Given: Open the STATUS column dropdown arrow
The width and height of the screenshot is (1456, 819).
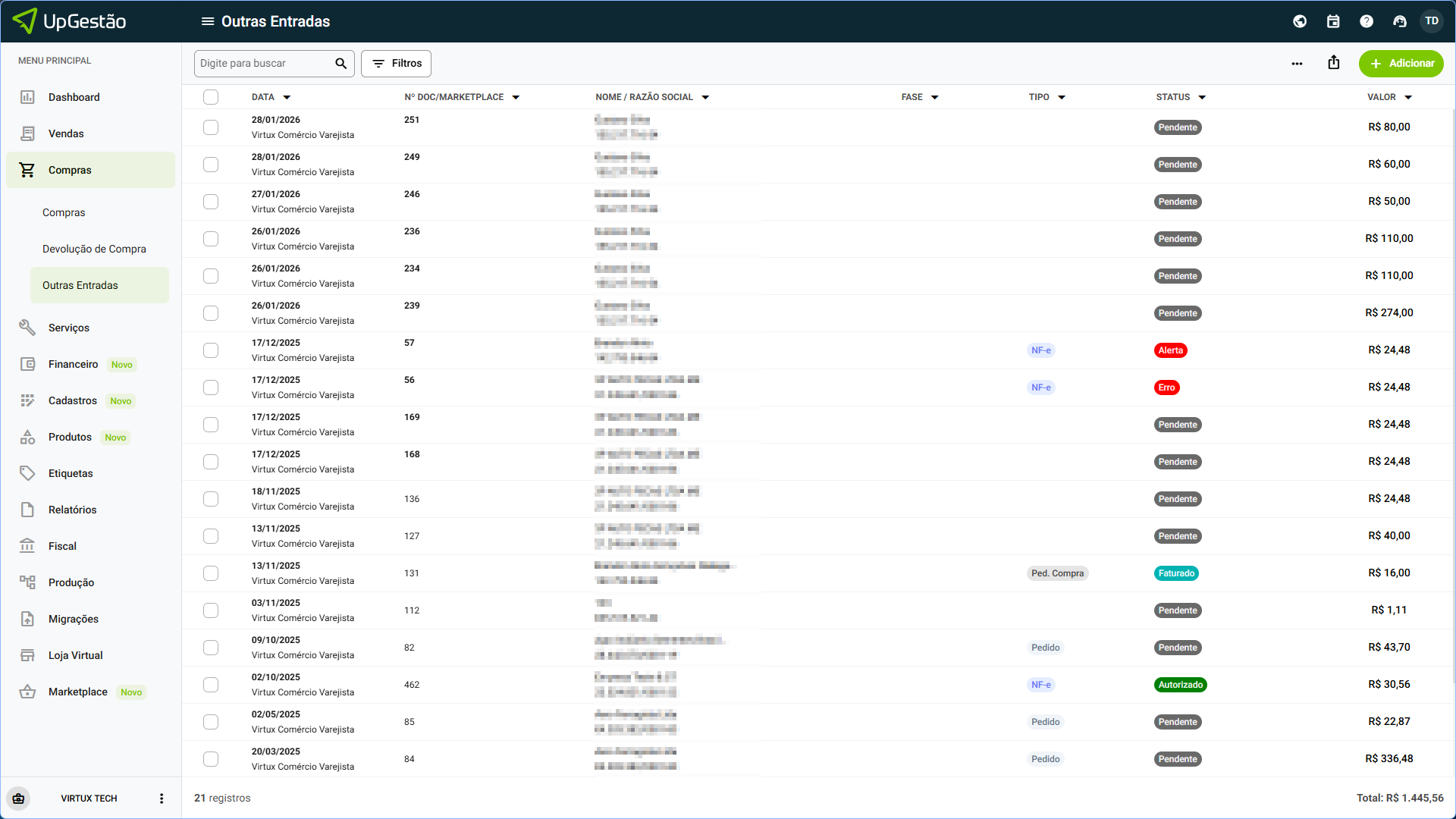Looking at the screenshot, I should click(x=1202, y=98).
